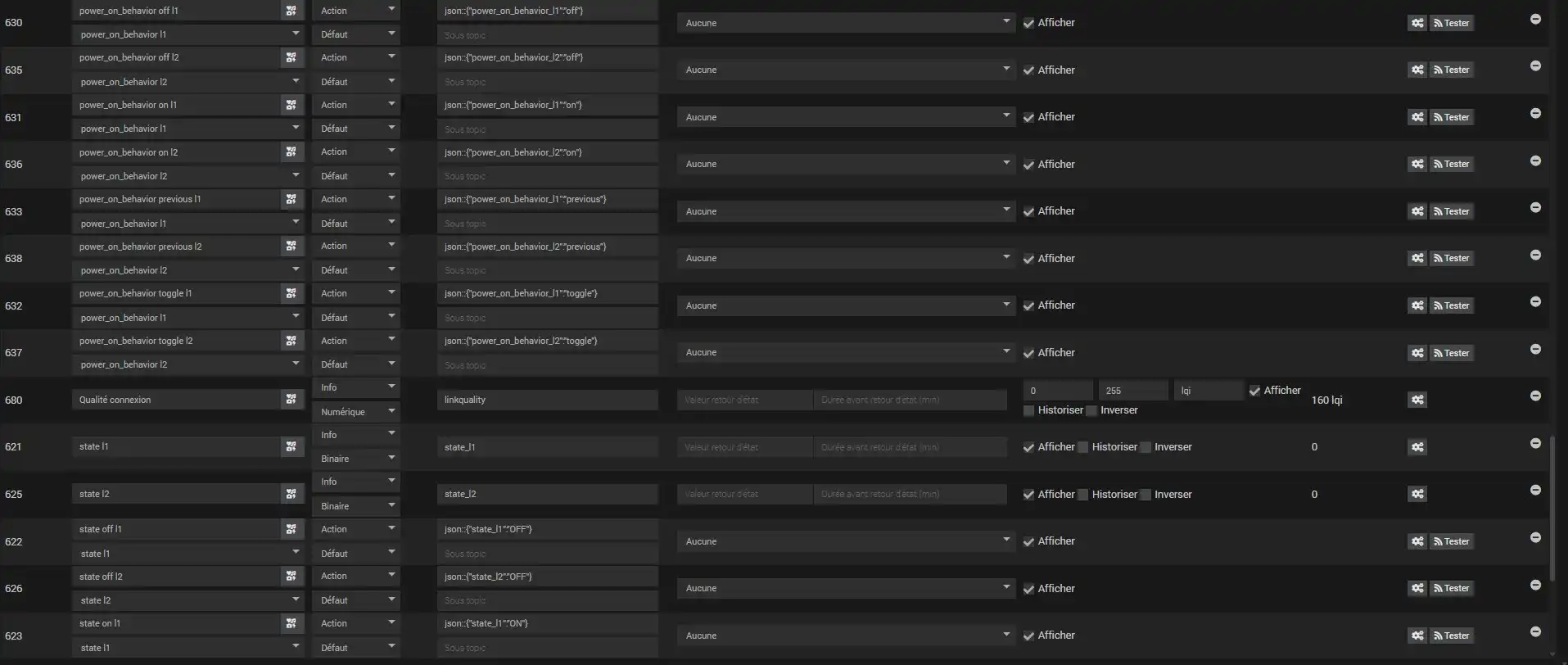The height and width of the screenshot is (665, 1568).
Task: Open linked-info dropdown under power_on_behavior toggle l1
Action: (x=188, y=318)
